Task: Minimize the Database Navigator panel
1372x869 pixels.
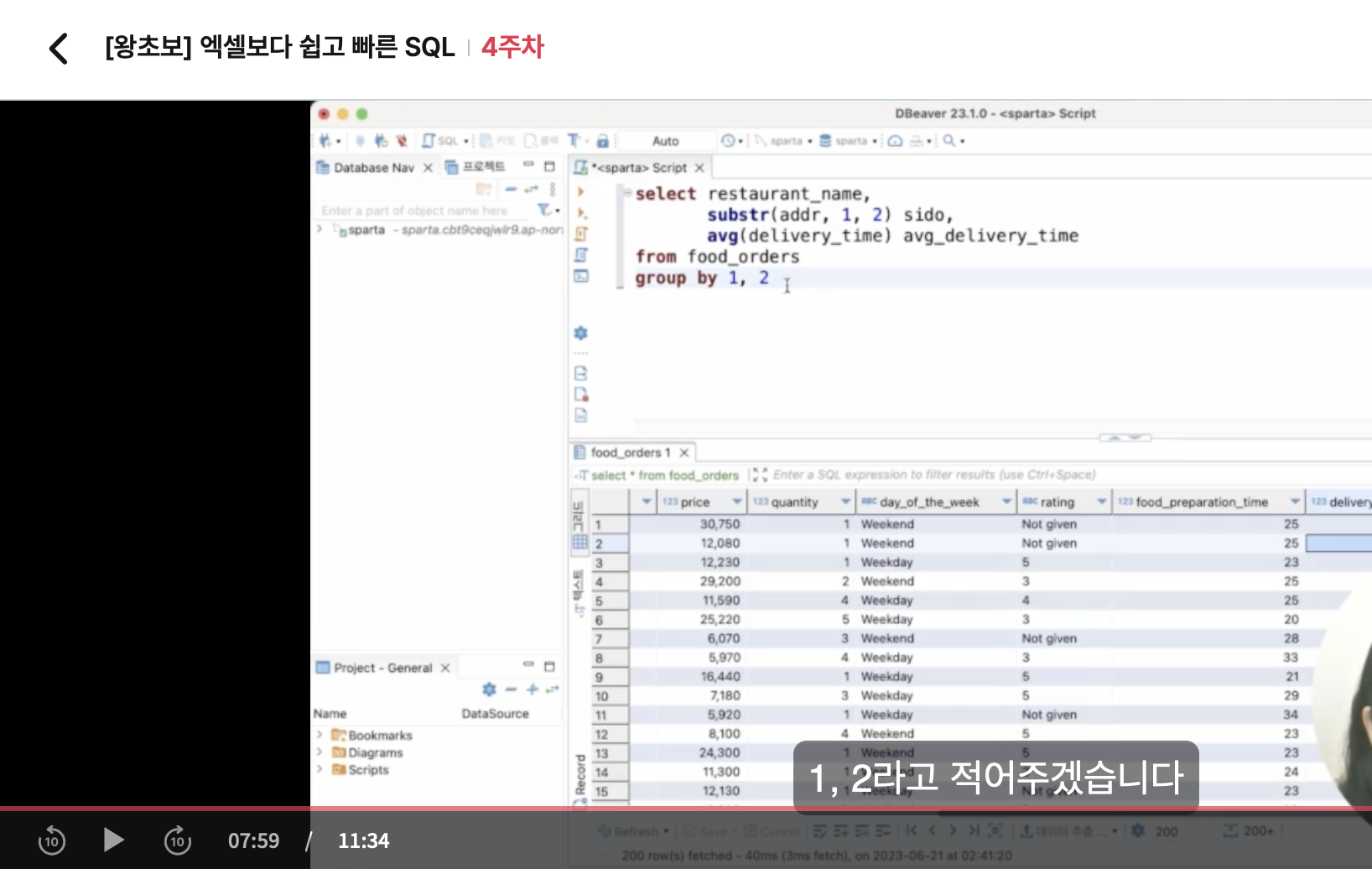Action: coord(528,165)
